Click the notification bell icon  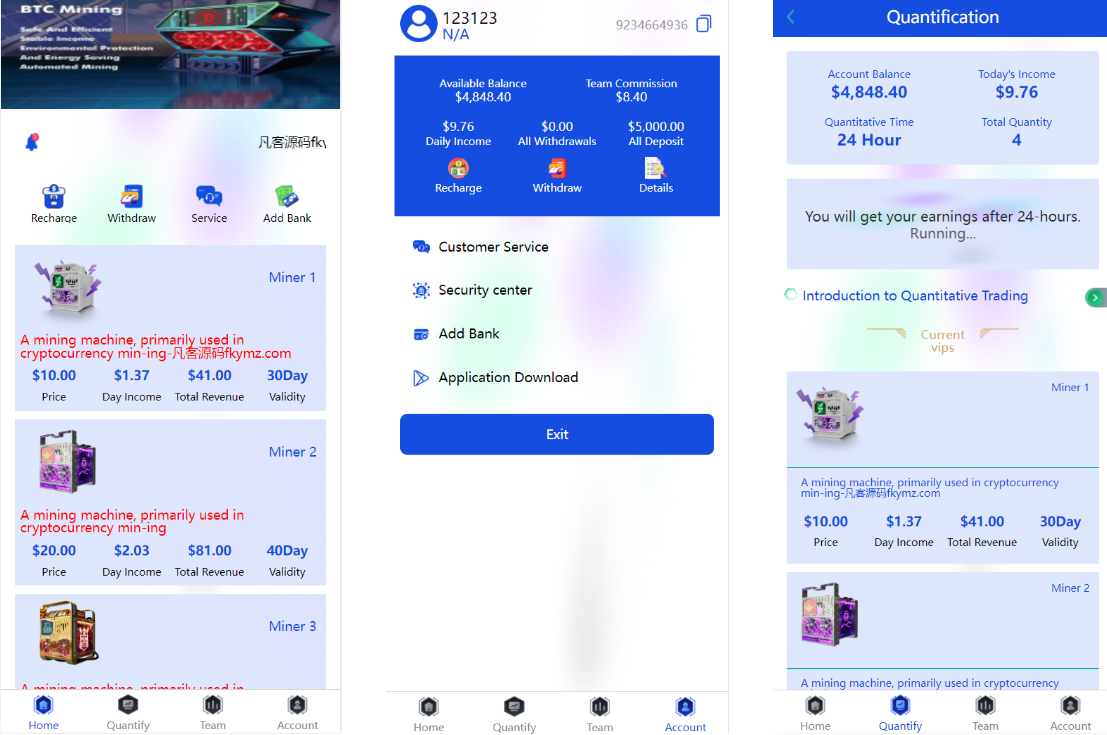click(32, 142)
